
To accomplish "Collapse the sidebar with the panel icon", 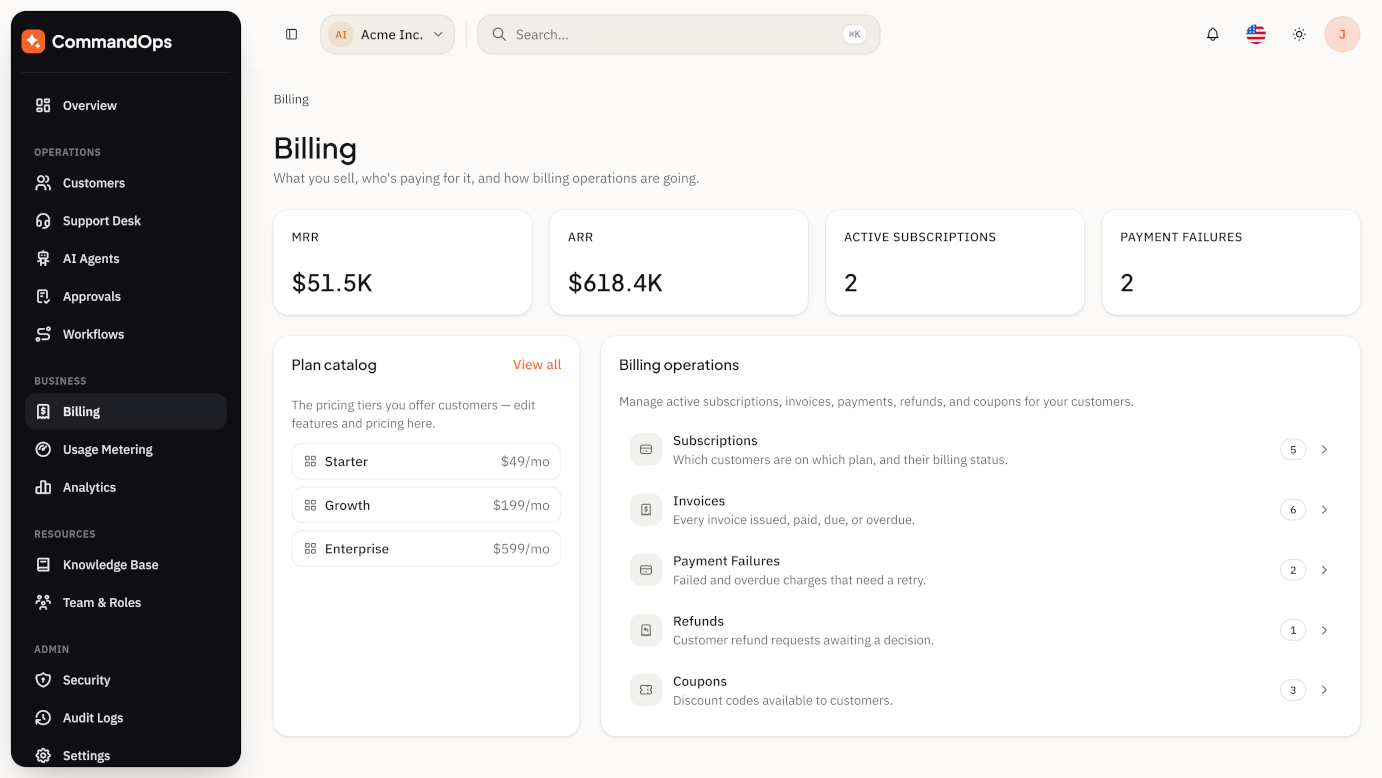I will pyautogui.click(x=292, y=34).
